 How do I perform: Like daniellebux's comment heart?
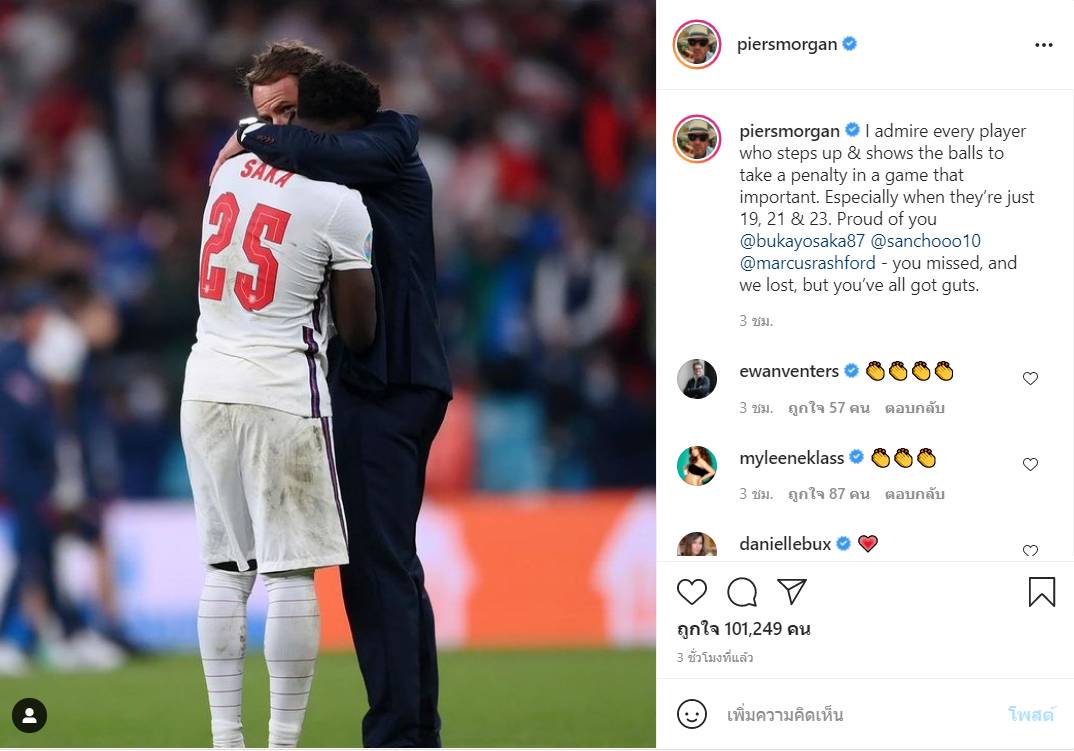(x=1030, y=550)
